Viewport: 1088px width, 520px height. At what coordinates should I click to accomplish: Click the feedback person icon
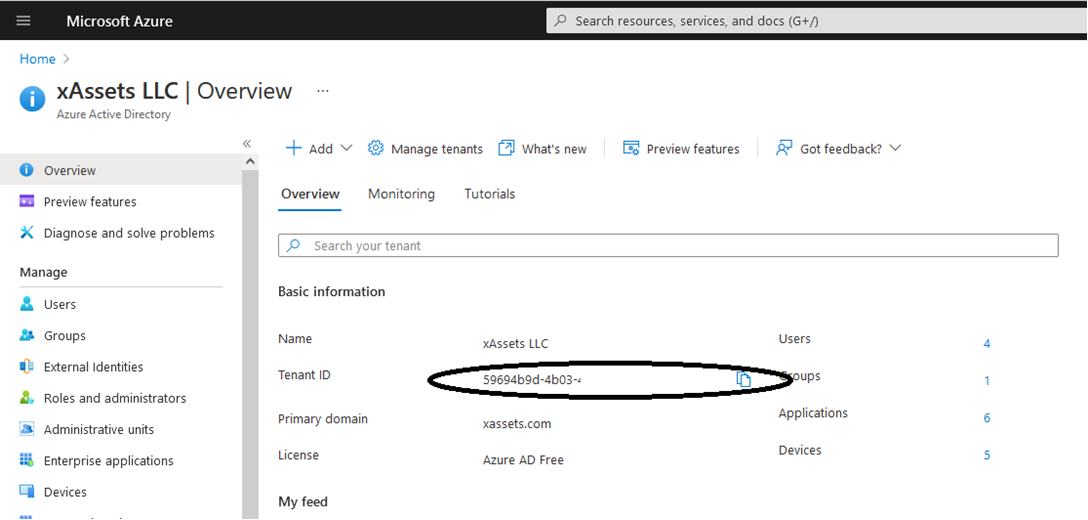[x=784, y=148]
